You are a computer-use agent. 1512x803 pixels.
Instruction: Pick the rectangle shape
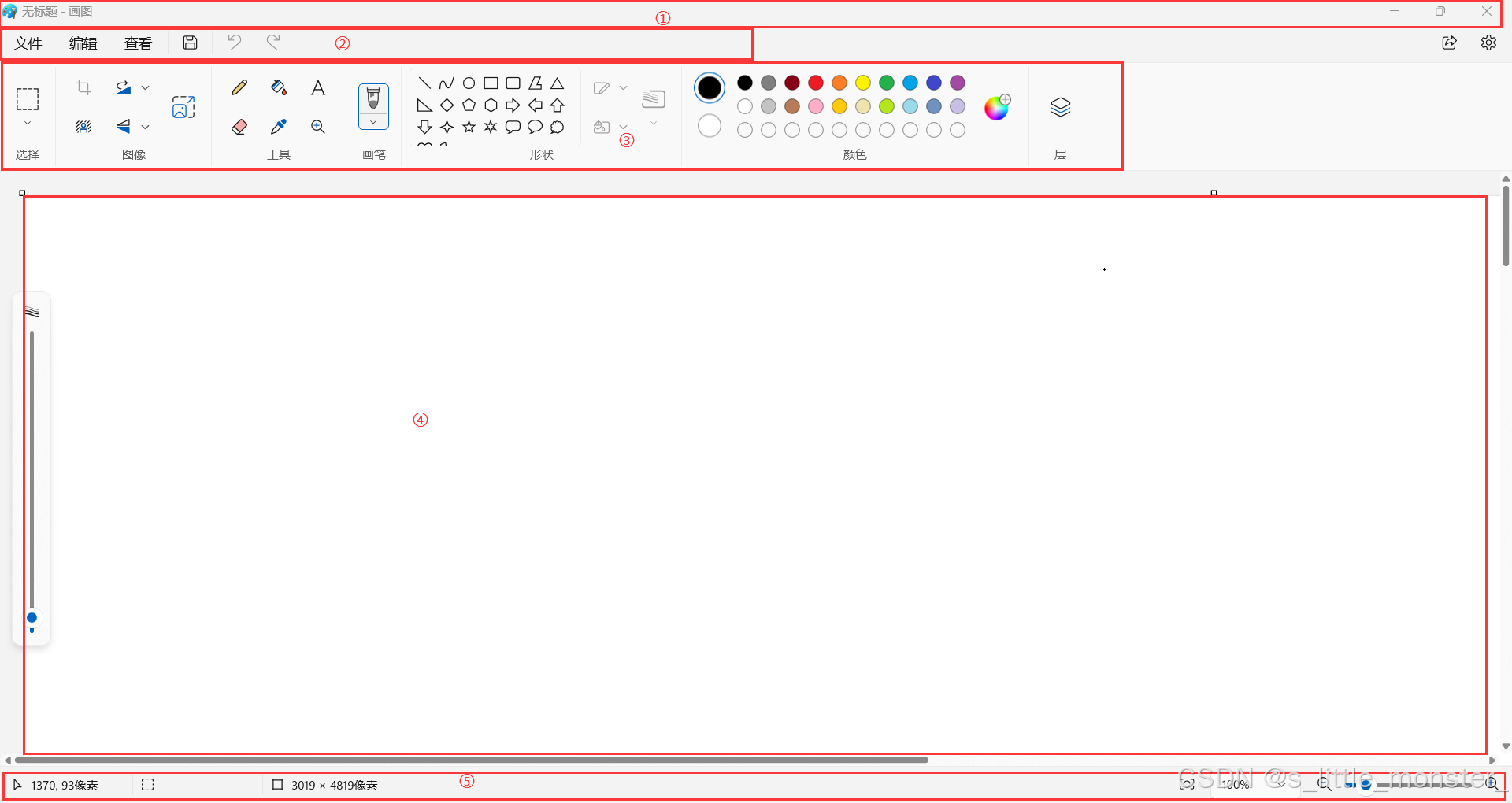click(491, 83)
